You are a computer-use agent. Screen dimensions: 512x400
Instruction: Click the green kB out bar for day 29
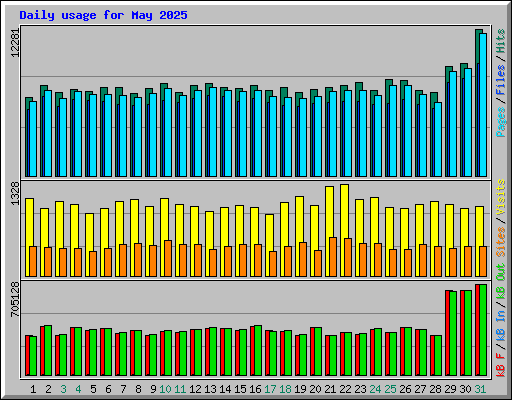(x=453, y=333)
